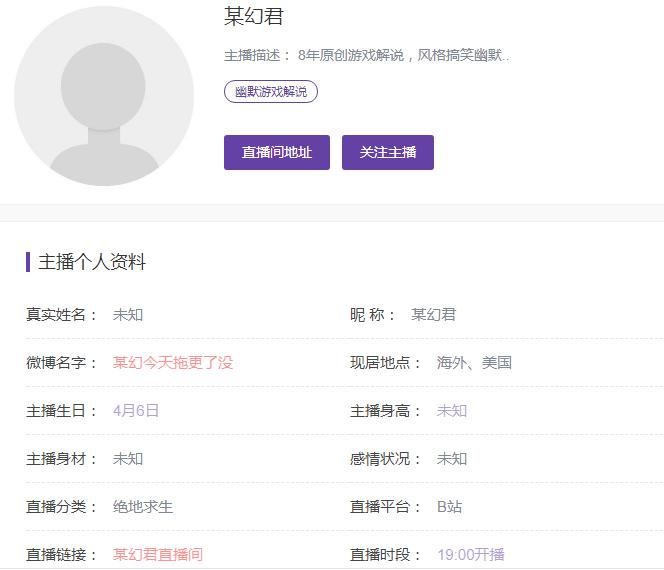Click the 未知 value beside 真实姓名
The height and width of the screenshot is (570, 664).
(128, 315)
